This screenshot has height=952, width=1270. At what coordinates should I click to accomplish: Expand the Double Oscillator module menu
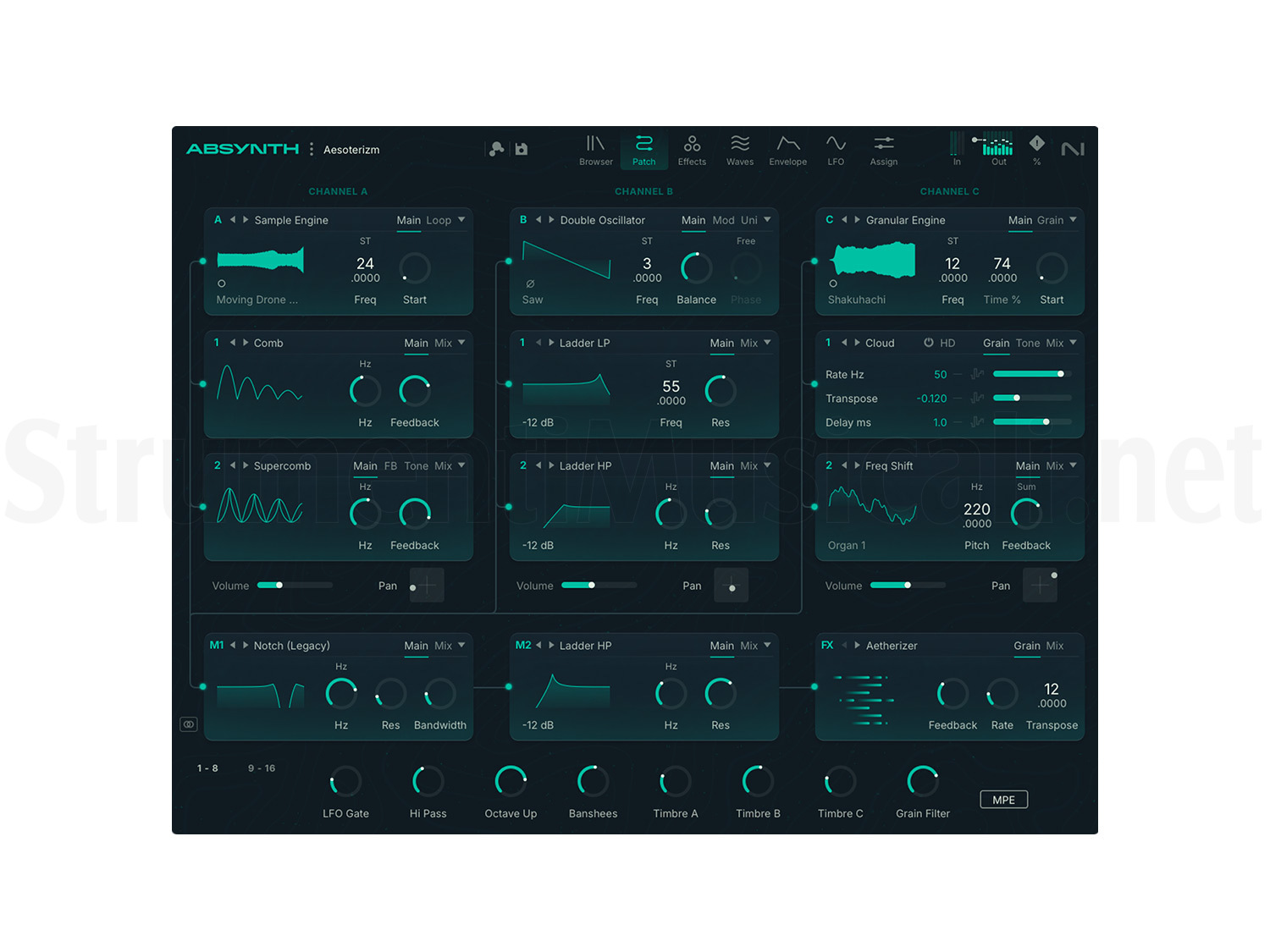[767, 220]
